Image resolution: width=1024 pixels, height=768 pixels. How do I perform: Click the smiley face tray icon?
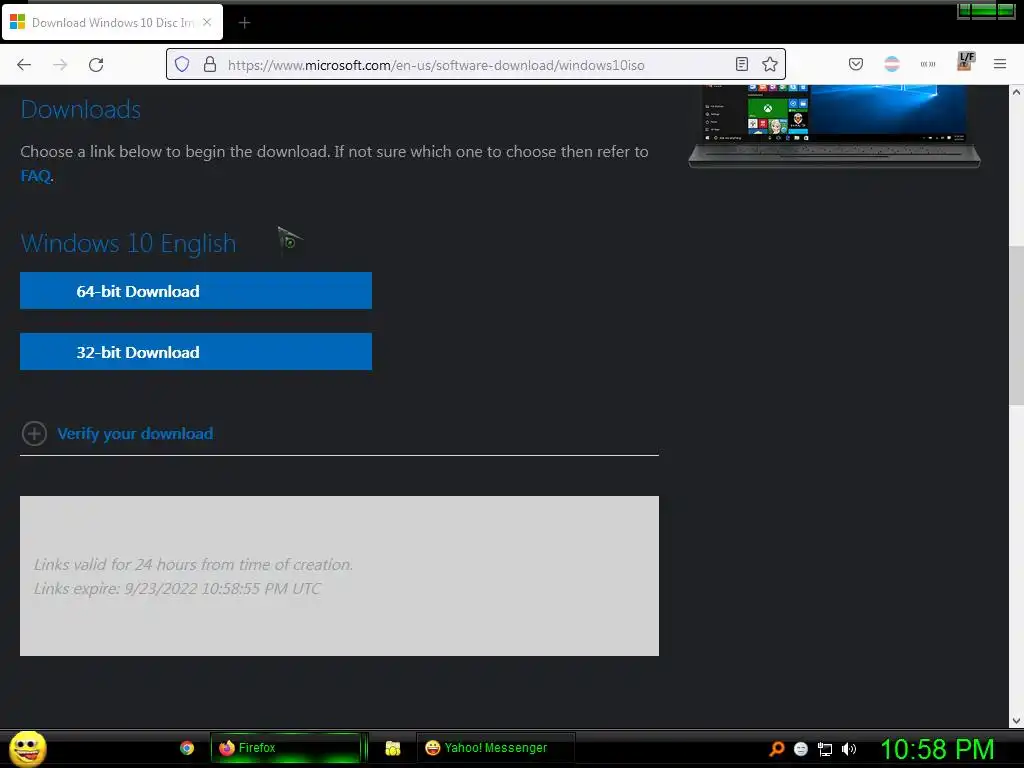click(801, 749)
